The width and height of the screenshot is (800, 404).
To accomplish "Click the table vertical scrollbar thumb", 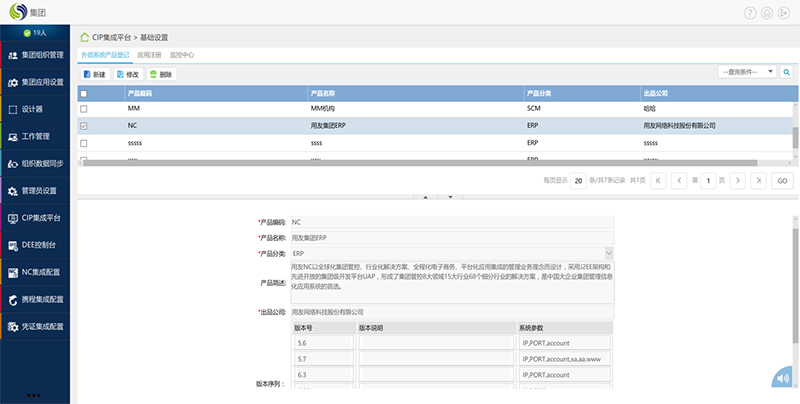I will pos(795,138).
